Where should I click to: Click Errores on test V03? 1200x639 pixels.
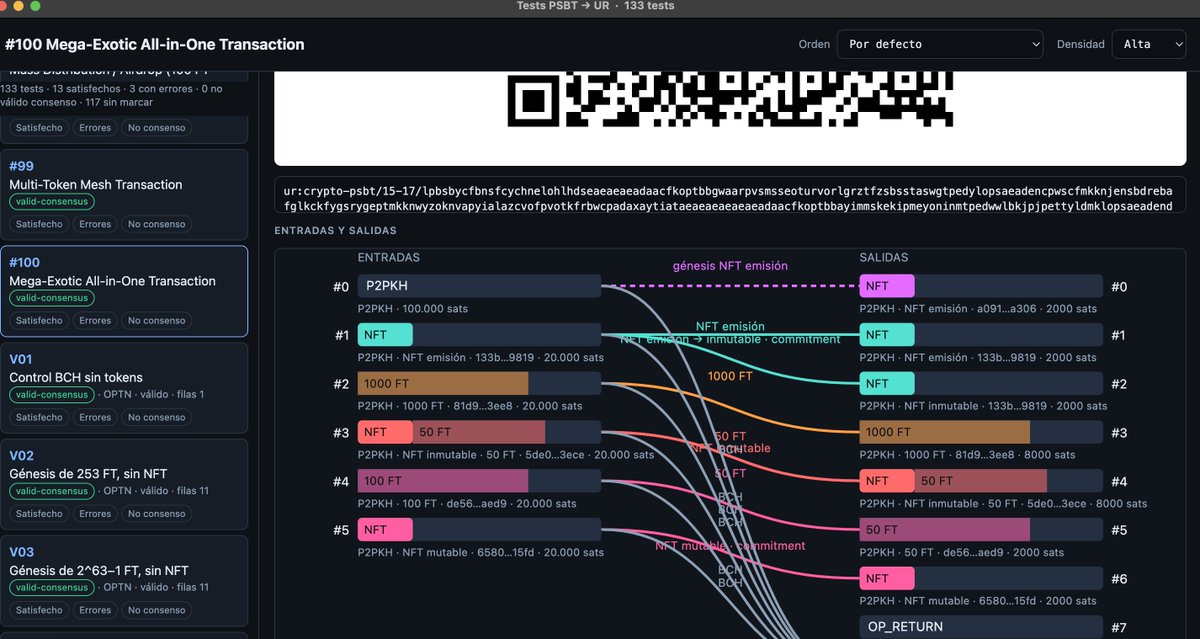point(95,610)
